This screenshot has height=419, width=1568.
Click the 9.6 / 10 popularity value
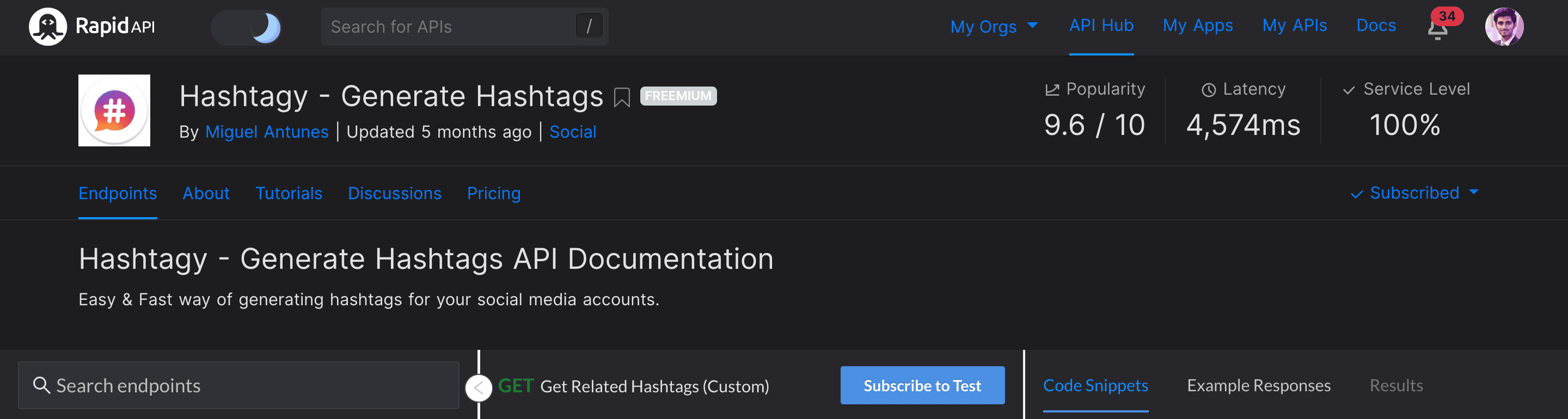pos(1094,125)
